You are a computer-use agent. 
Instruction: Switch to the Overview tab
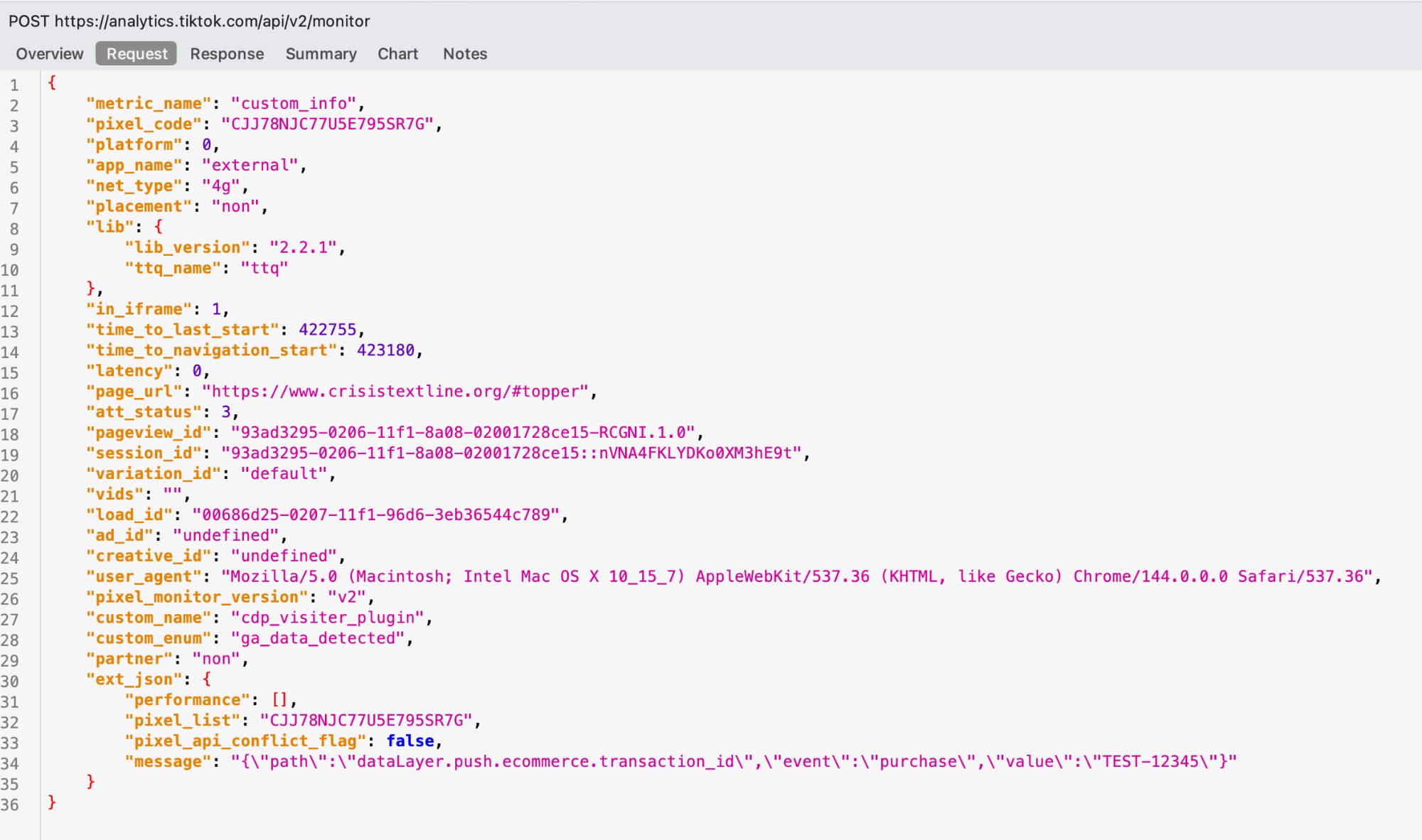(49, 53)
